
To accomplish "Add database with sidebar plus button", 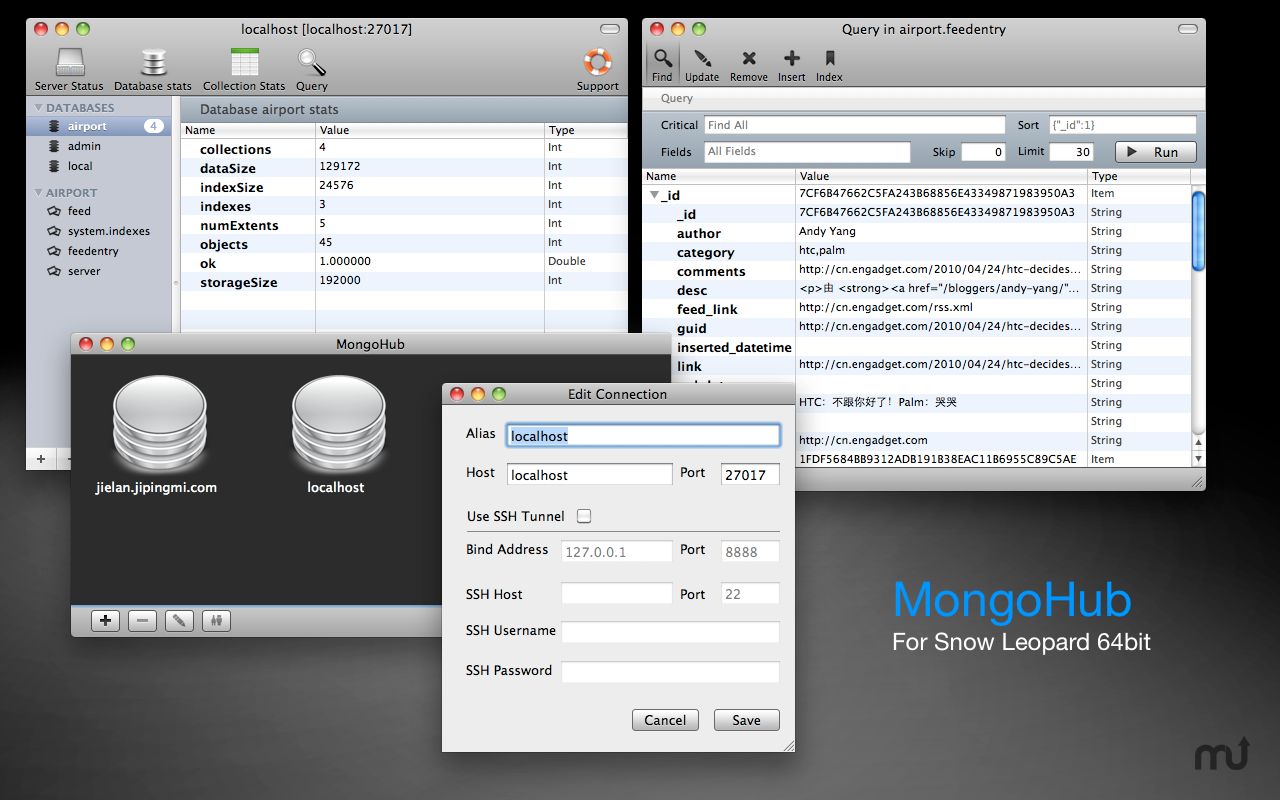I will tap(41, 459).
